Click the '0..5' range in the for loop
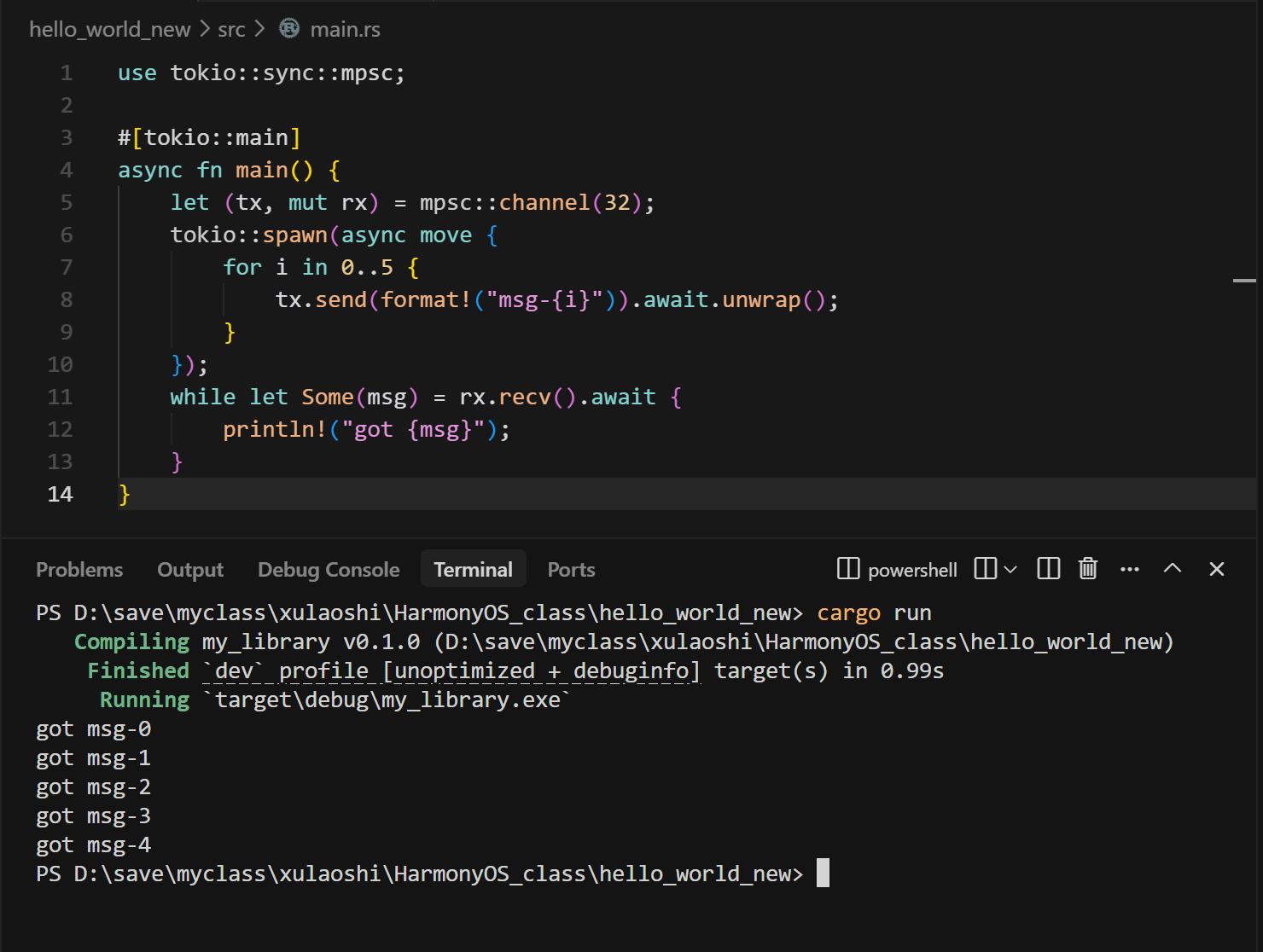 pyautogui.click(x=367, y=268)
